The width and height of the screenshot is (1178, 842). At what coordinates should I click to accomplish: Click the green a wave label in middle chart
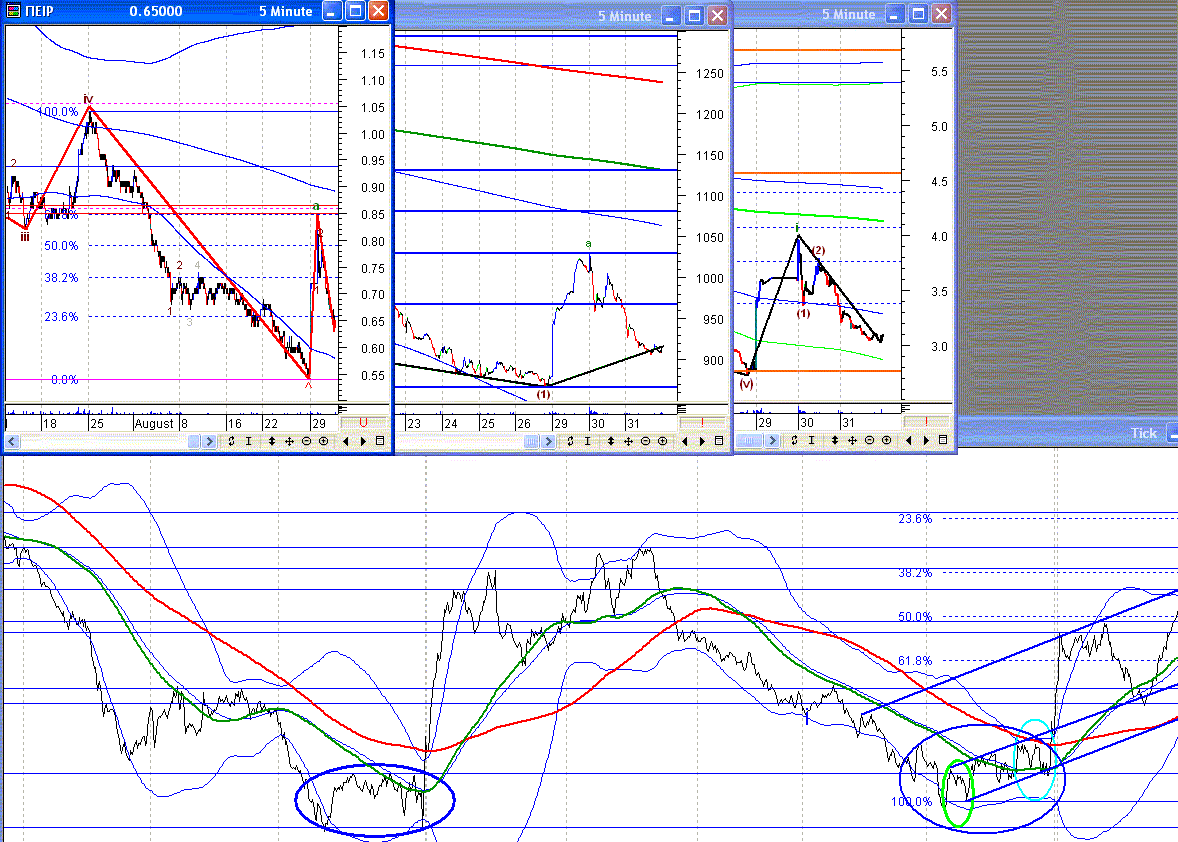588,243
